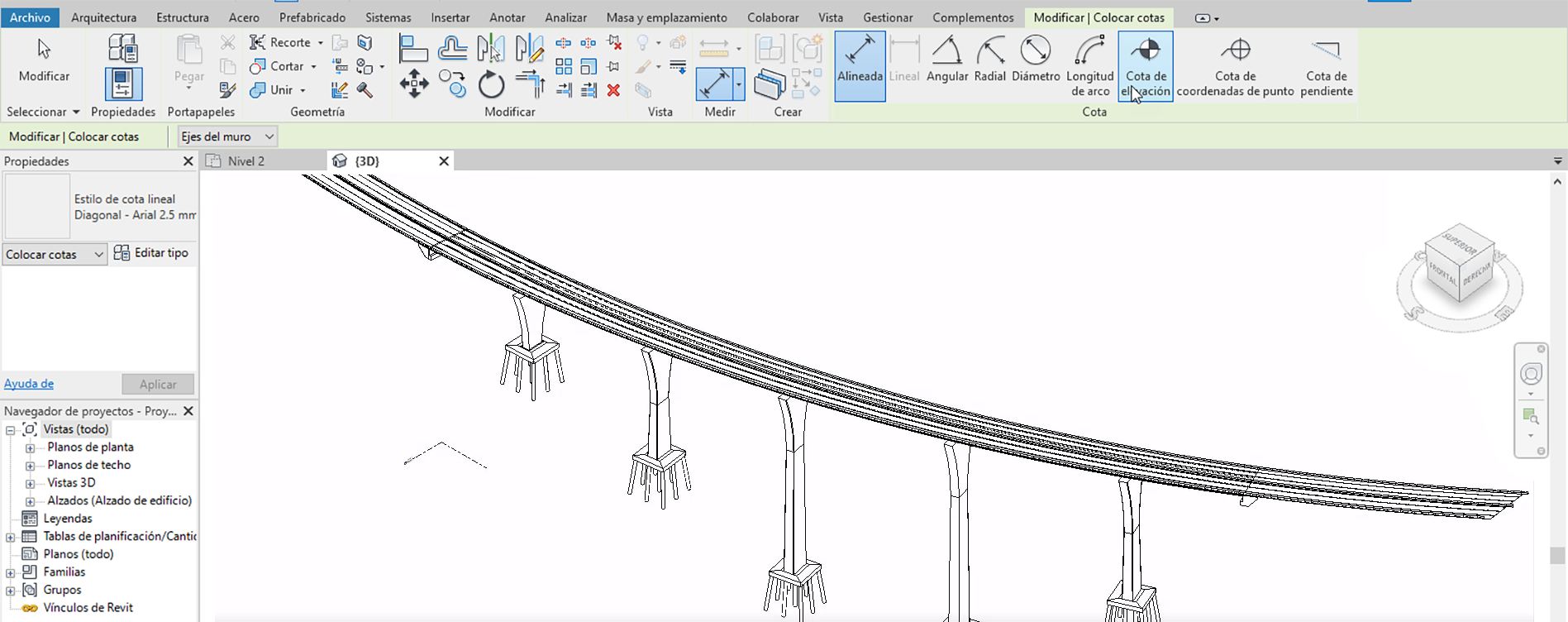Click the Trim/Extend to corner tool

point(530,84)
